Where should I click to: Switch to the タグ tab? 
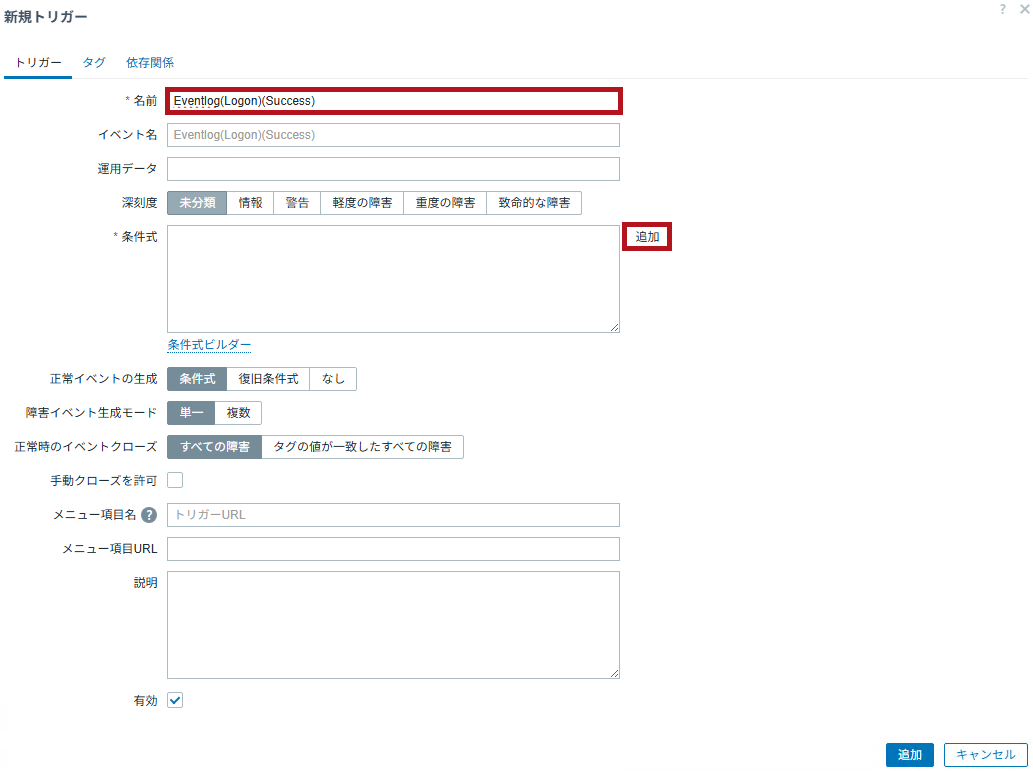pyautogui.click(x=94, y=62)
